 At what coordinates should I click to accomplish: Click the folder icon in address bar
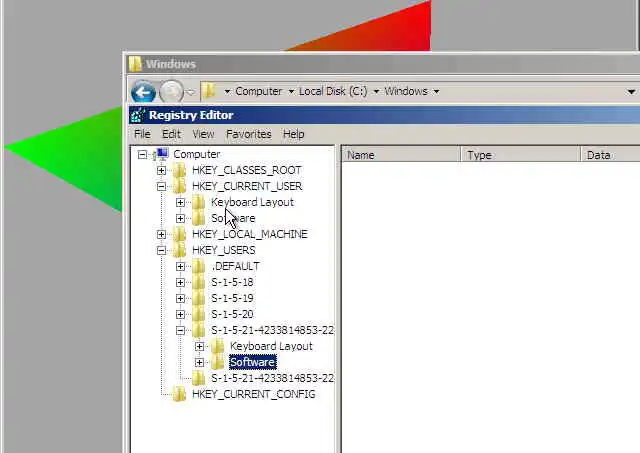pos(209,91)
